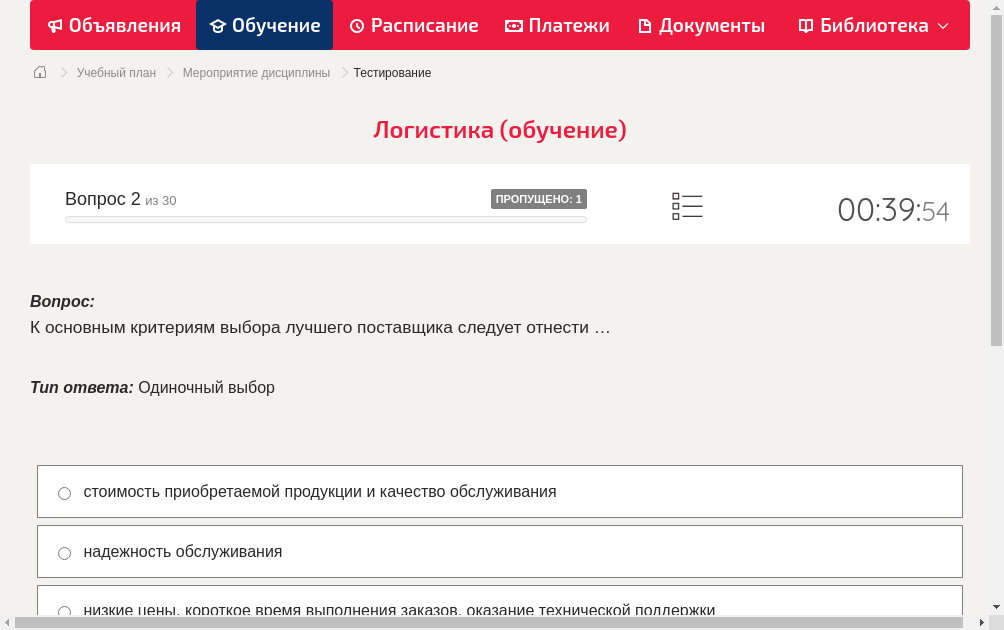
Task: Expand the Библиотека dropdown chevron
Action: pos(942,25)
